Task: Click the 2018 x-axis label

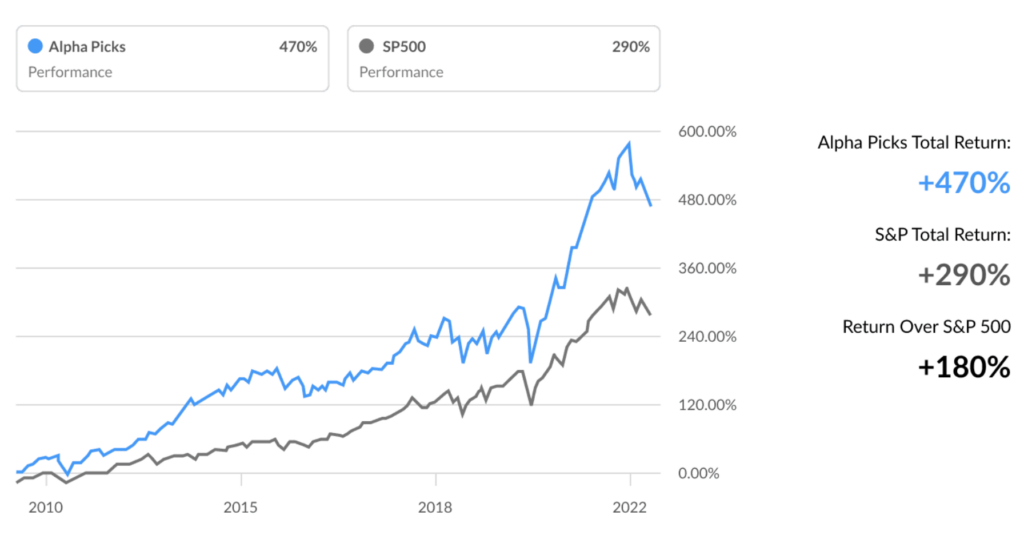Action: 435,508
